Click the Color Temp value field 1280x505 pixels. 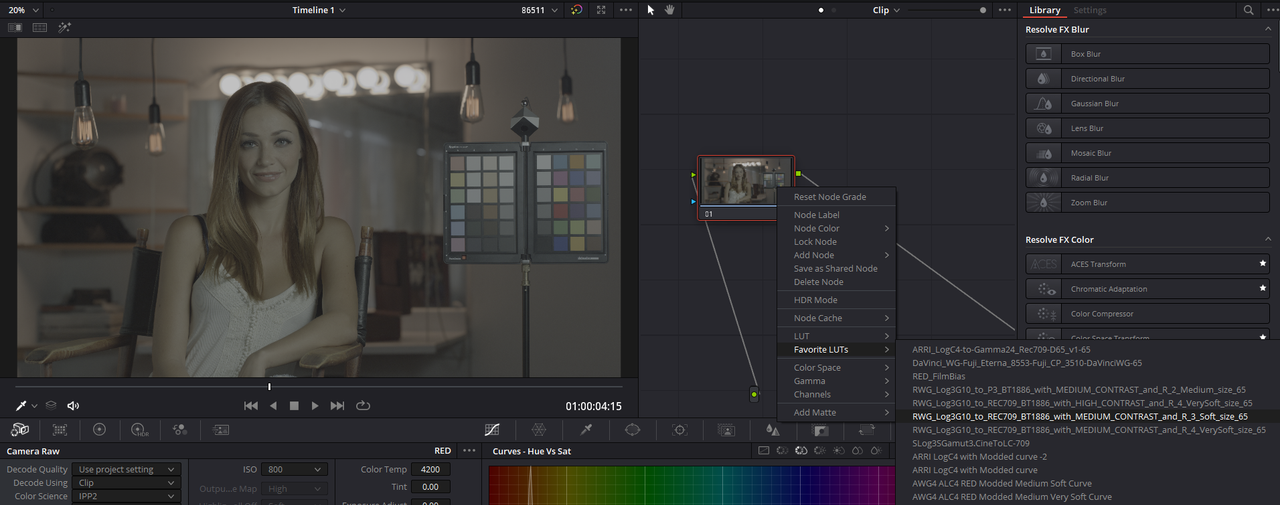[x=430, y=469]
